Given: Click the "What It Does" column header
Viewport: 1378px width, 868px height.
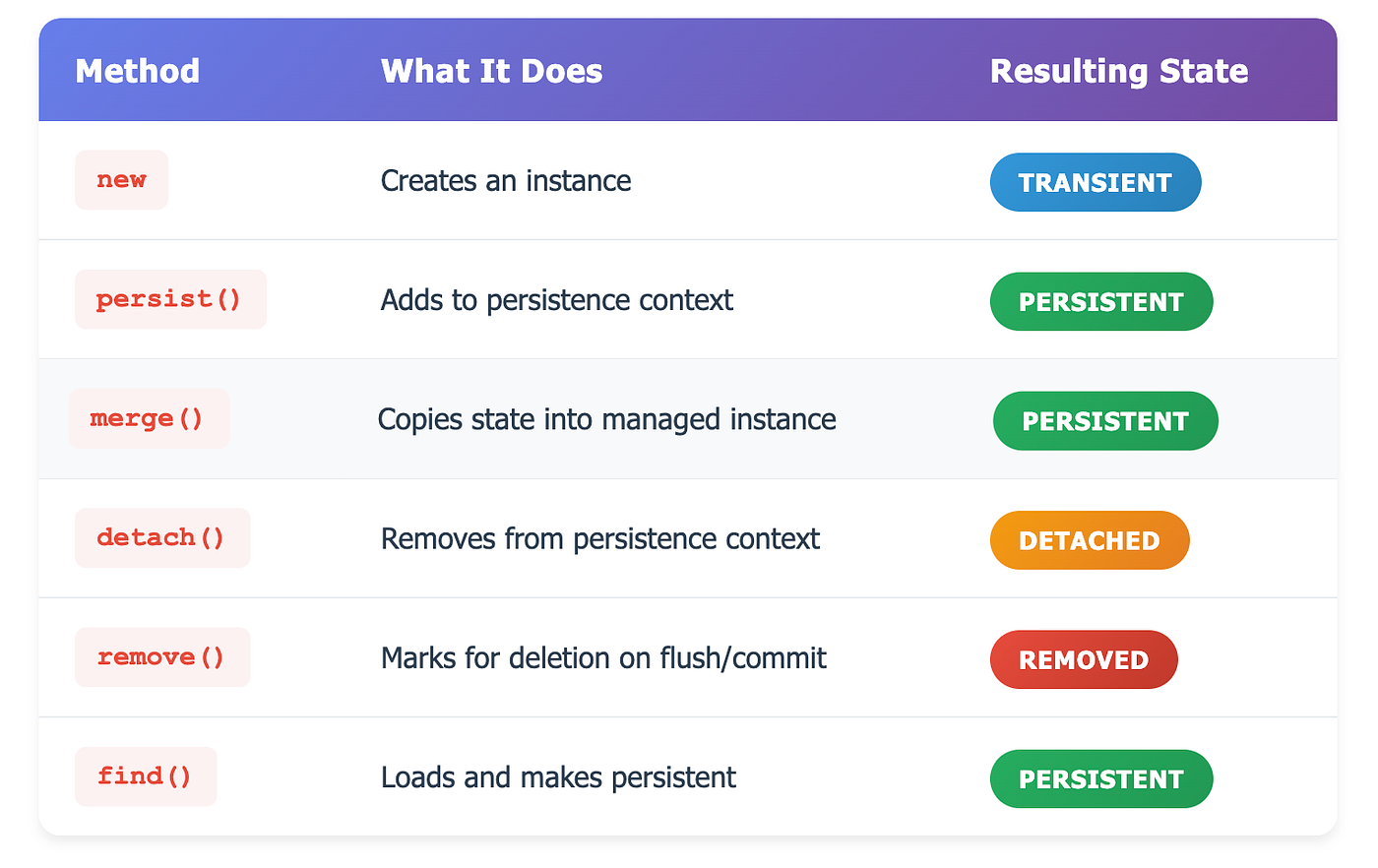Looking at the screenshot, I should point(491,71).
